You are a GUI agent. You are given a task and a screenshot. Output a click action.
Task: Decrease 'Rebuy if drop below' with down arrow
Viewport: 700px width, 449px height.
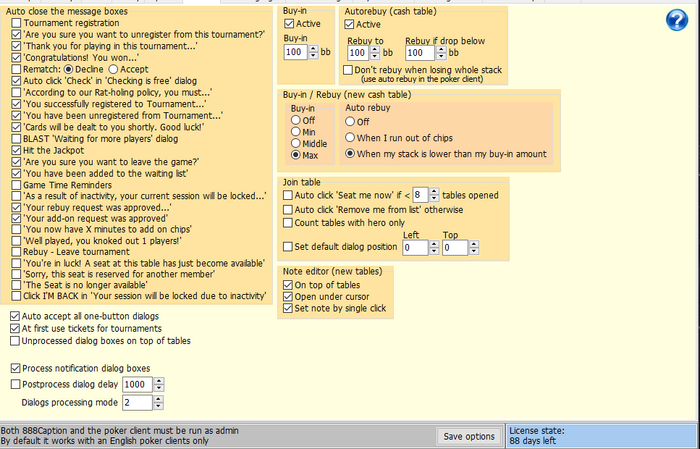pyautogui.click(x=441, y=56)
